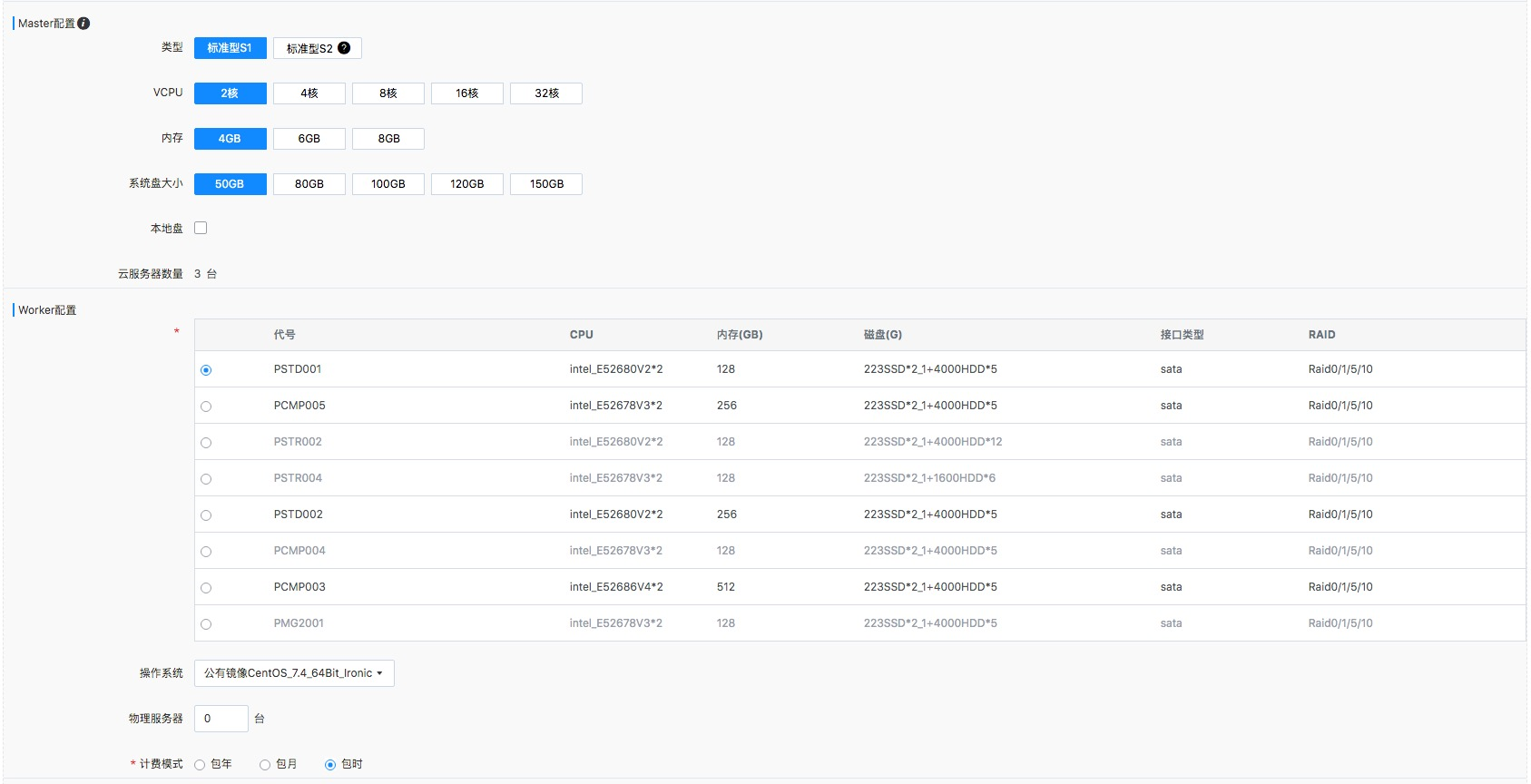Screen dimensions: 1531x784
Task: Choose 8核 VCPU option
Action: pos(388,93)
